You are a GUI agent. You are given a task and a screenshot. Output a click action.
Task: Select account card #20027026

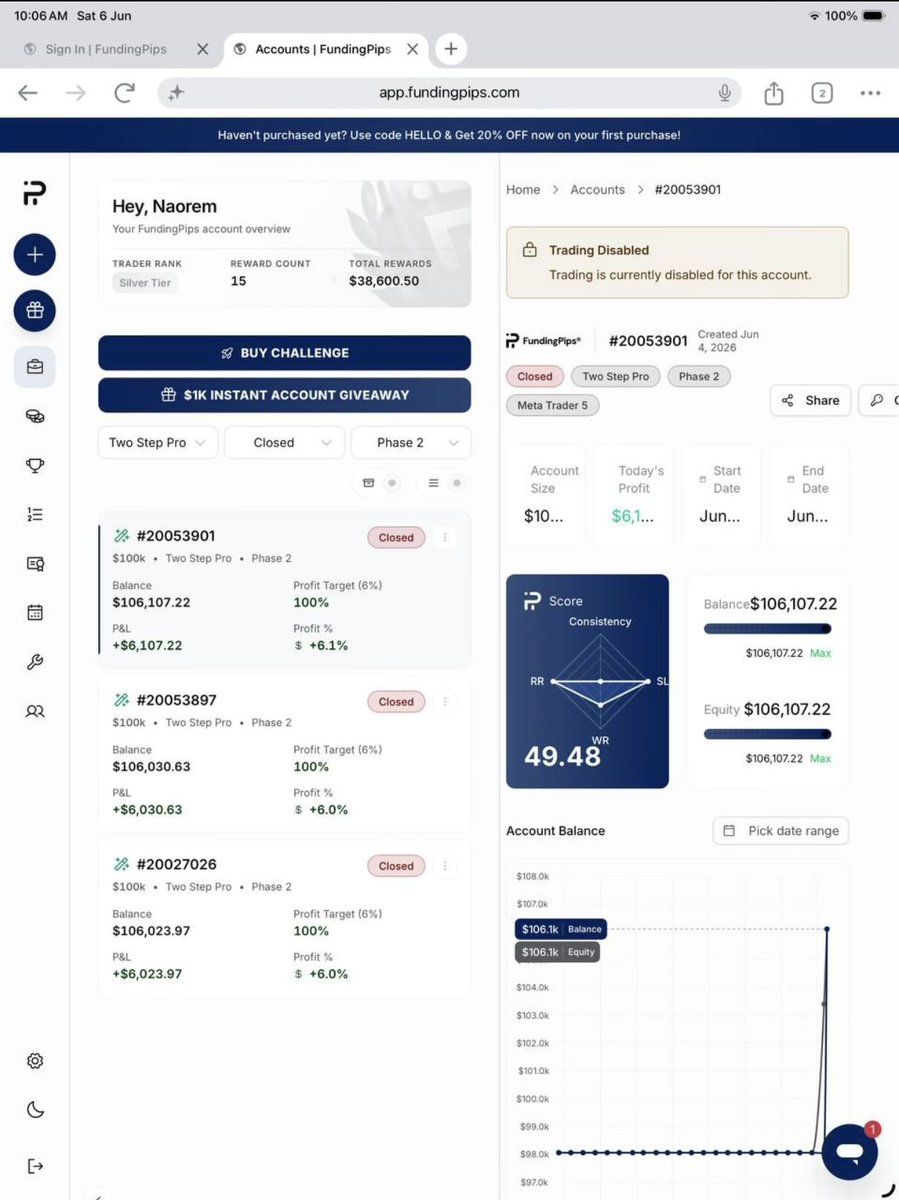point(284,918)
